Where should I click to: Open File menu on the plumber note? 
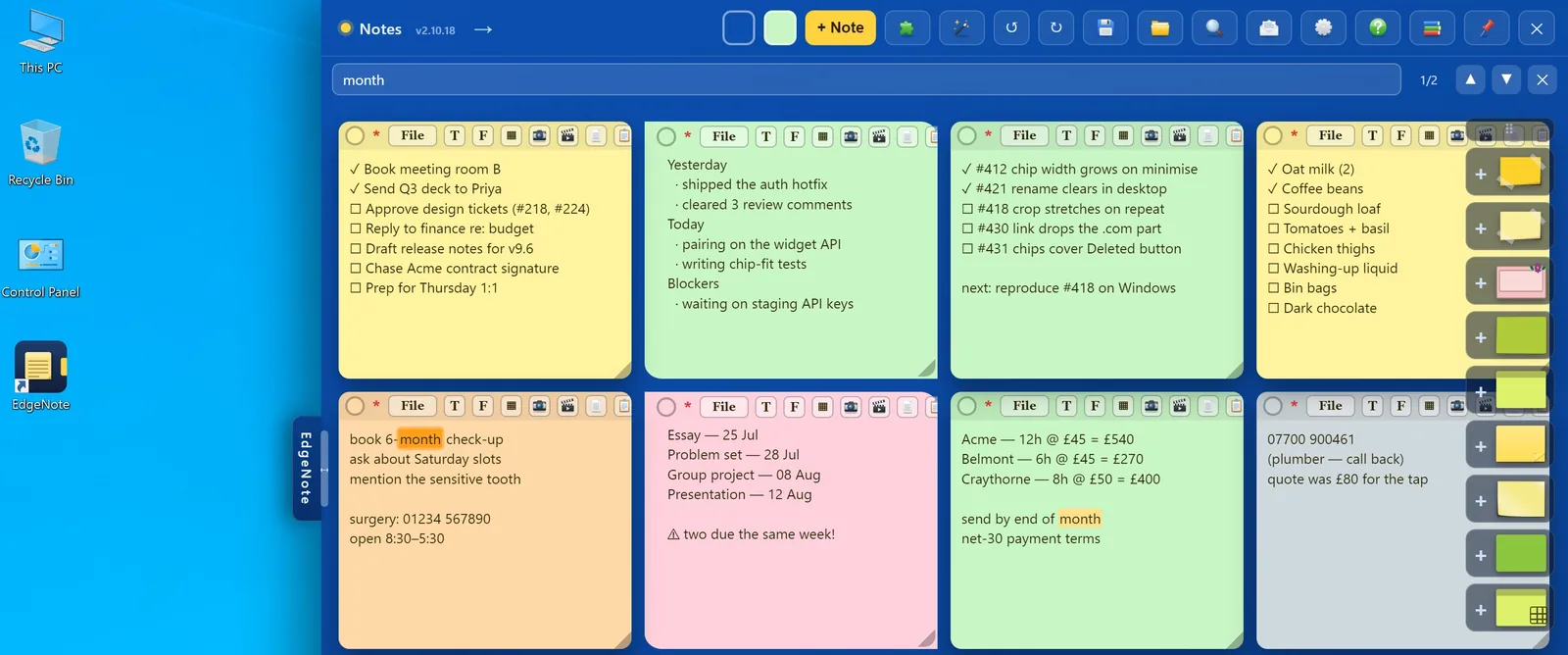1331,406
